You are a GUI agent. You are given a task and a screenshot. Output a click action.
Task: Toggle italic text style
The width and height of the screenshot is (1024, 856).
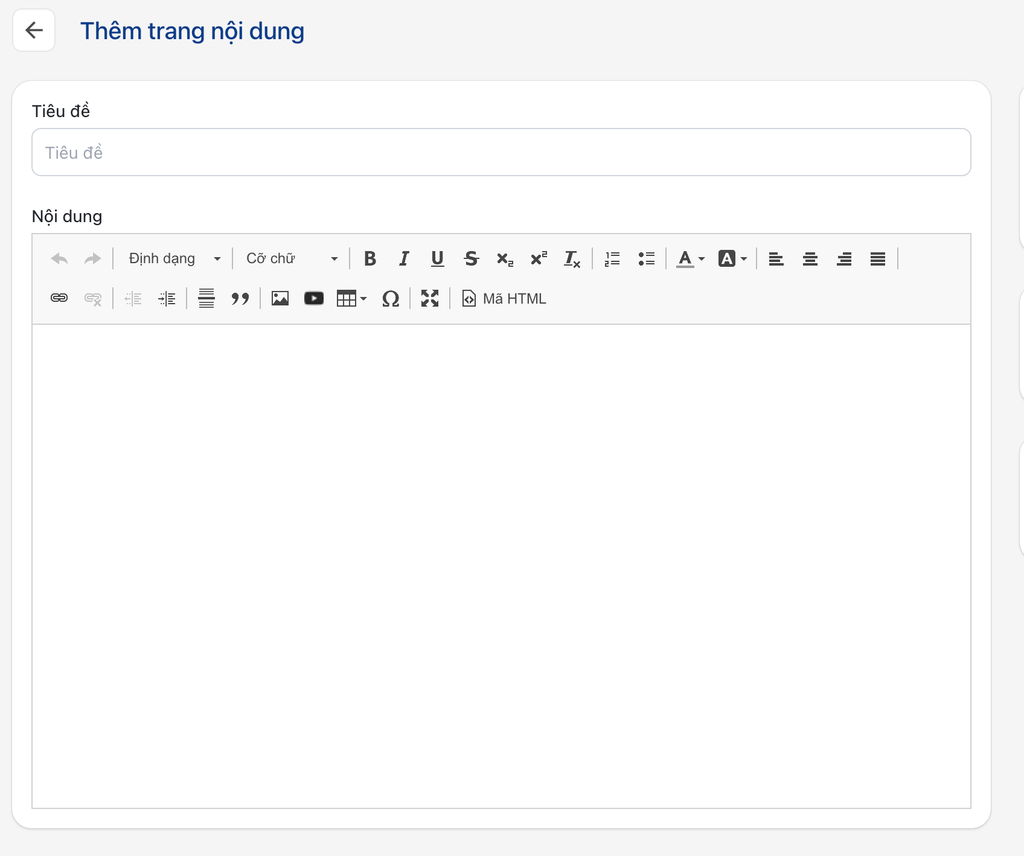tap(404, 259)
